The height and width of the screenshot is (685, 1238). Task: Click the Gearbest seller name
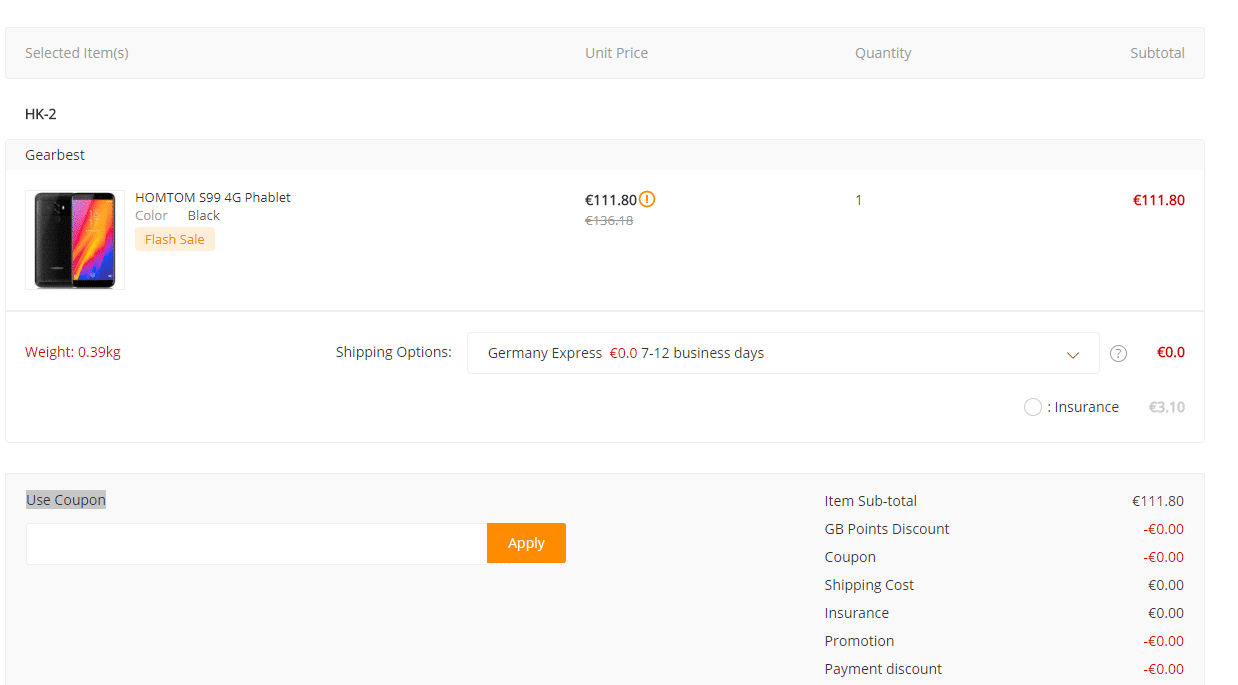[55, 155]
